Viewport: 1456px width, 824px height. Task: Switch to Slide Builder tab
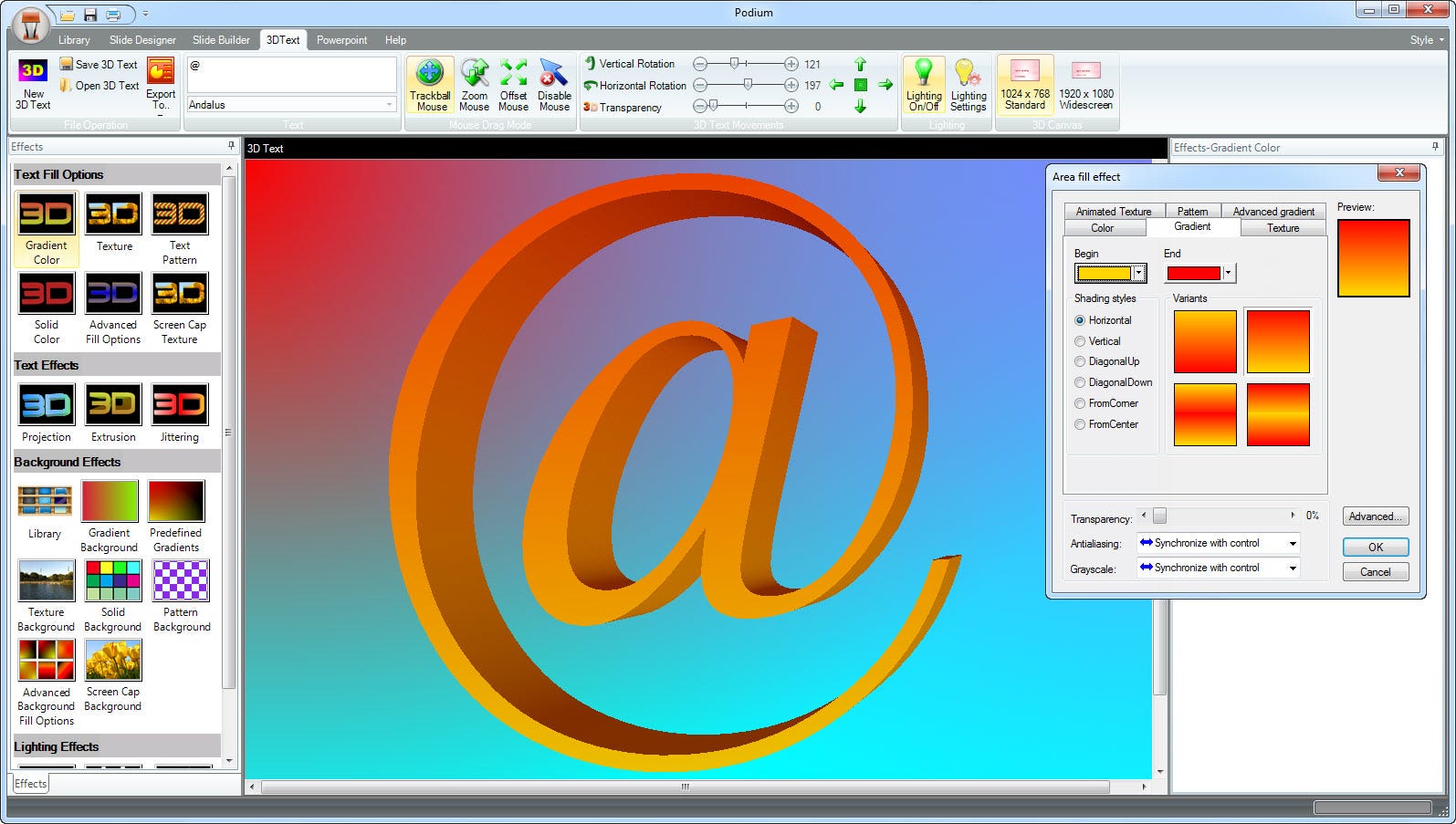click(x=221, y=40)
